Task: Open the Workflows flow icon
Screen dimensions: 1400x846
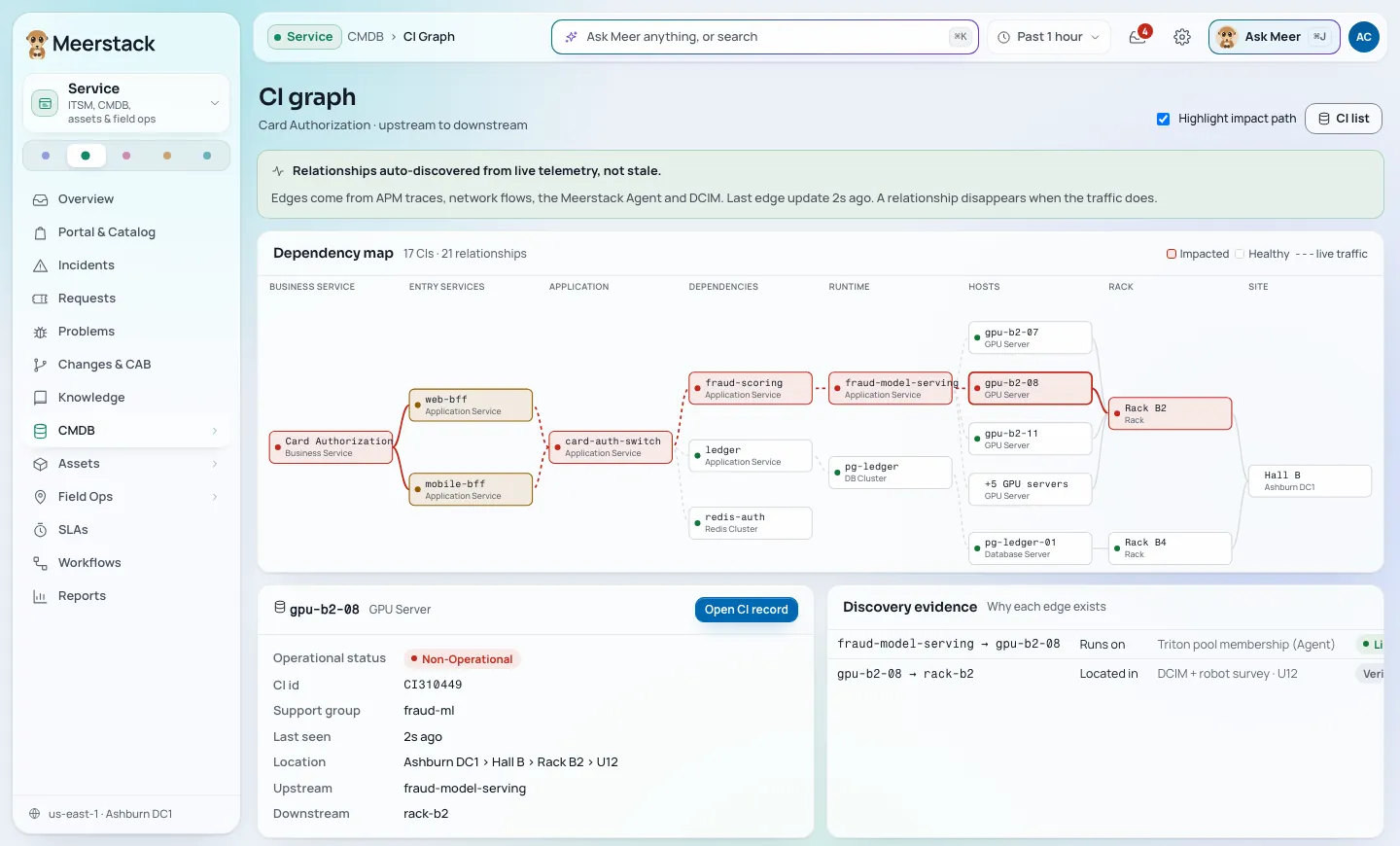Action: (x=40, y=563)
